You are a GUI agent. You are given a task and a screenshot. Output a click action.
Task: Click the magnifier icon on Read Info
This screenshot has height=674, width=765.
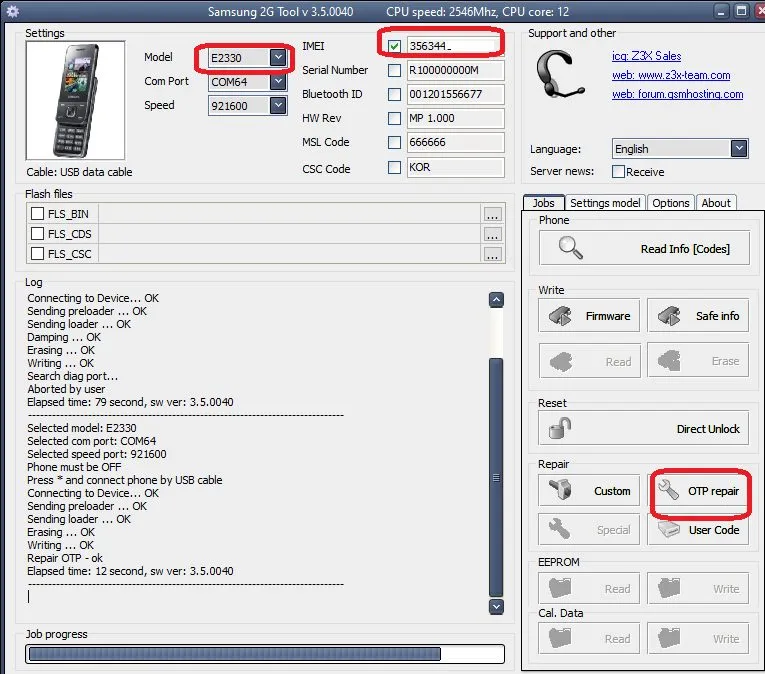pos(570,248)
